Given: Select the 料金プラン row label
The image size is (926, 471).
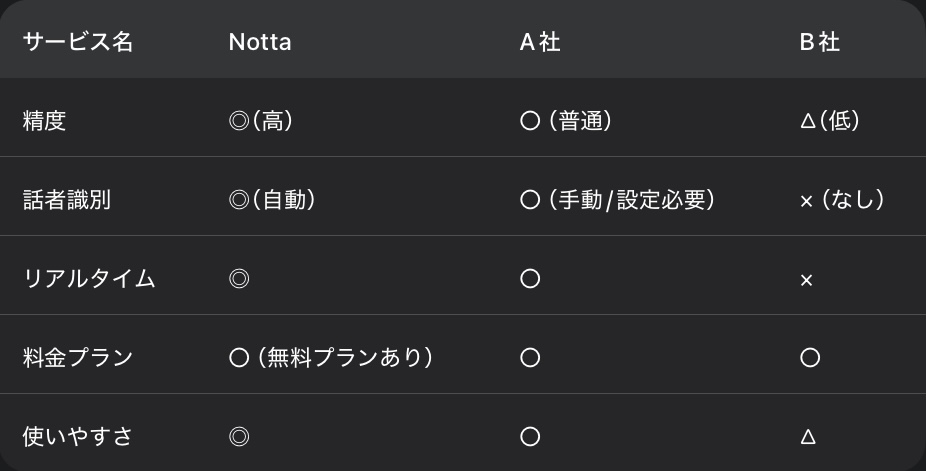Looking at the screenshot, I should (78, 358).
